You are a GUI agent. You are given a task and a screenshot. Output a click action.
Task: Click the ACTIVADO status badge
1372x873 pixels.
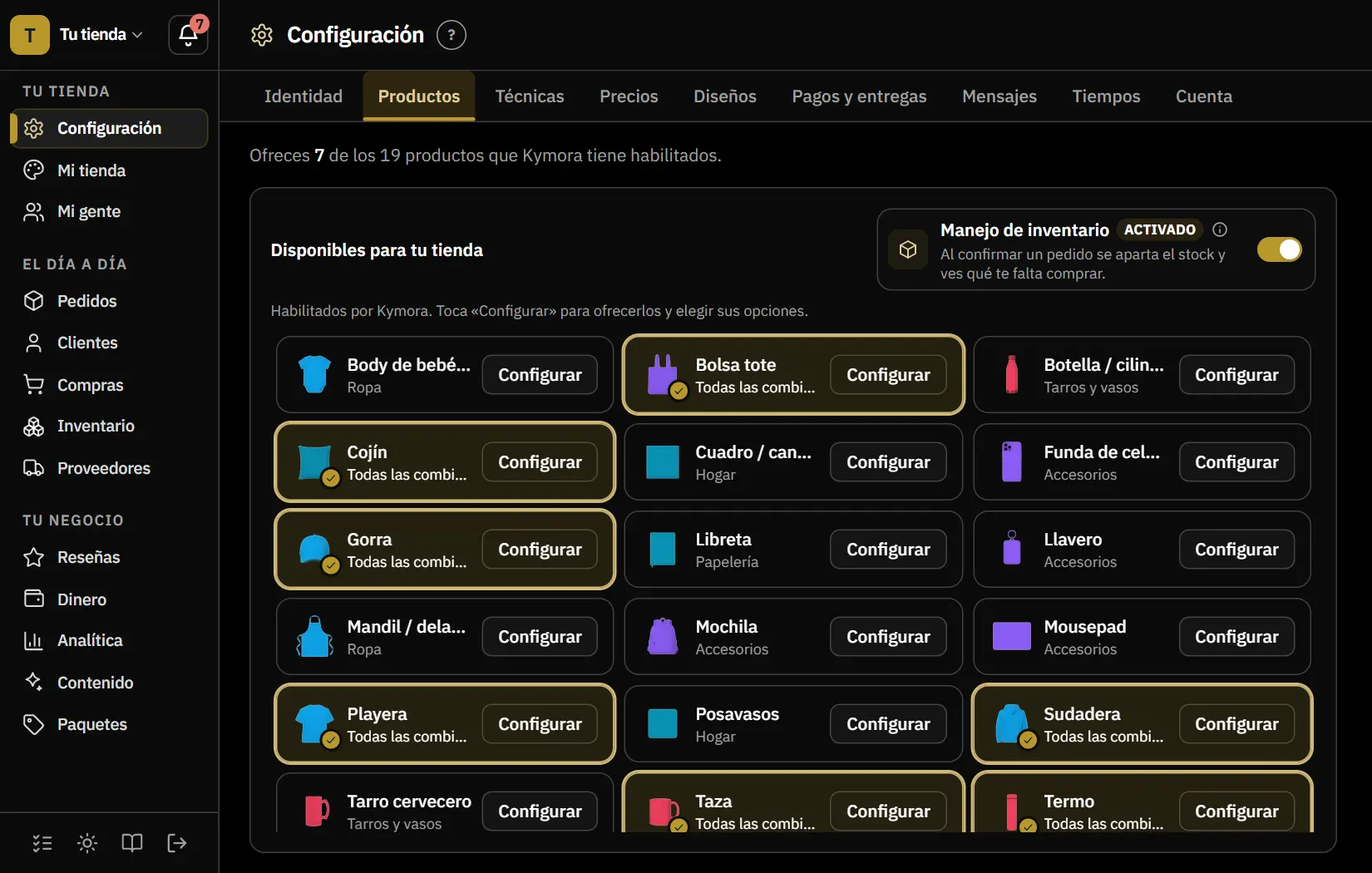click(x=1159, y=229)
